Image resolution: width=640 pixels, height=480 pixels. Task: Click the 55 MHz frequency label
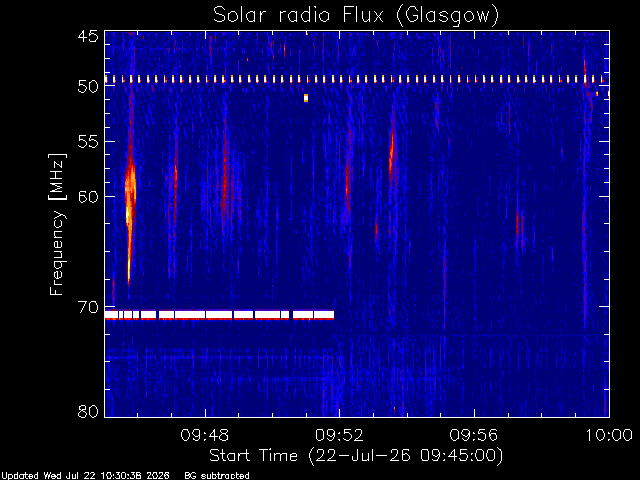(88, 142)
